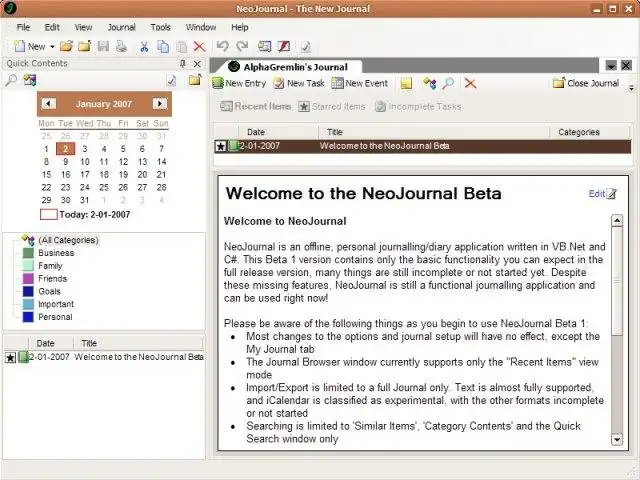Open the Tools menu
This screenshot has height=480, width=640.
pyautogui.click(x=160, y=27)
